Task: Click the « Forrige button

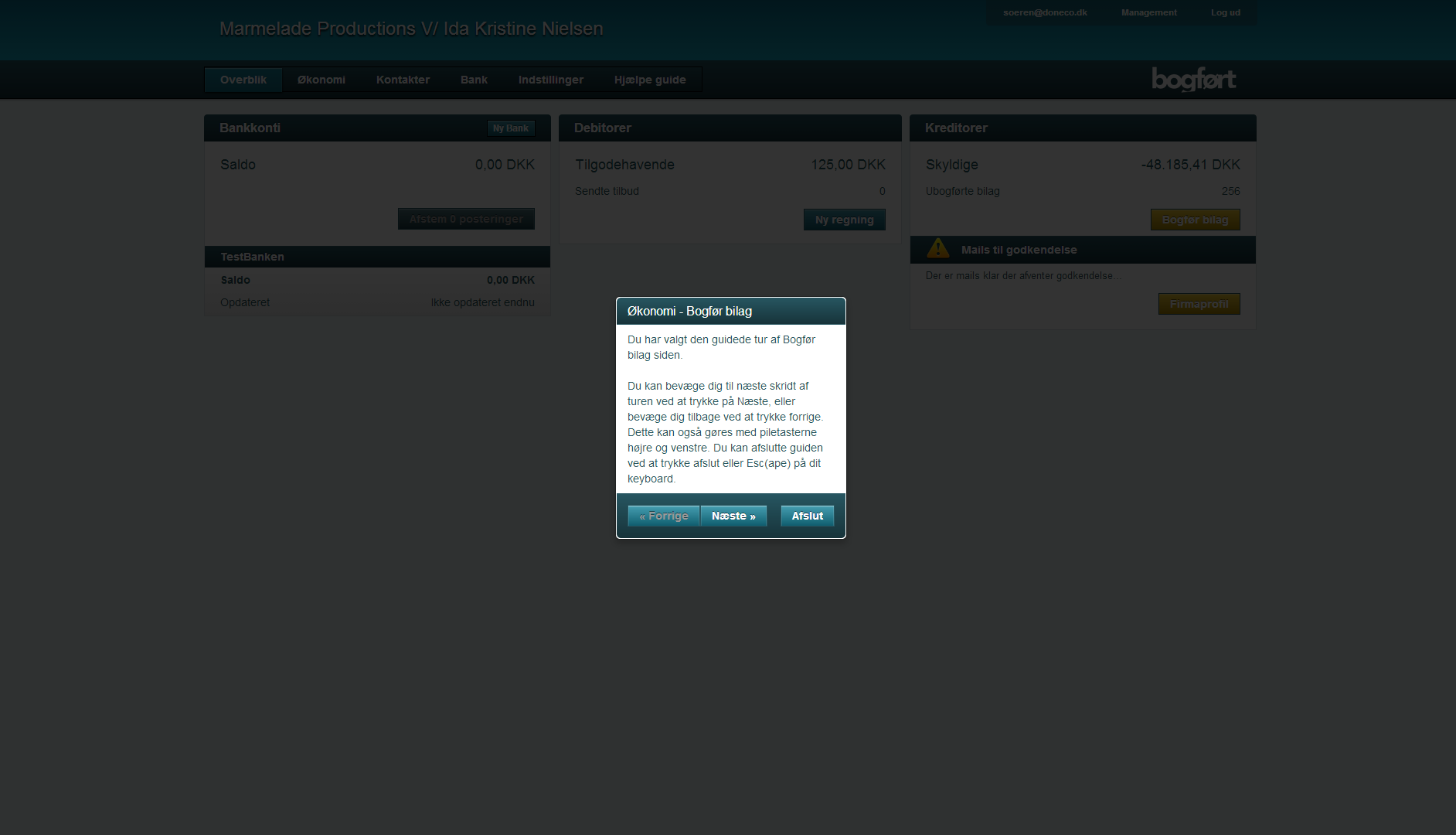Action: point(664,516)
